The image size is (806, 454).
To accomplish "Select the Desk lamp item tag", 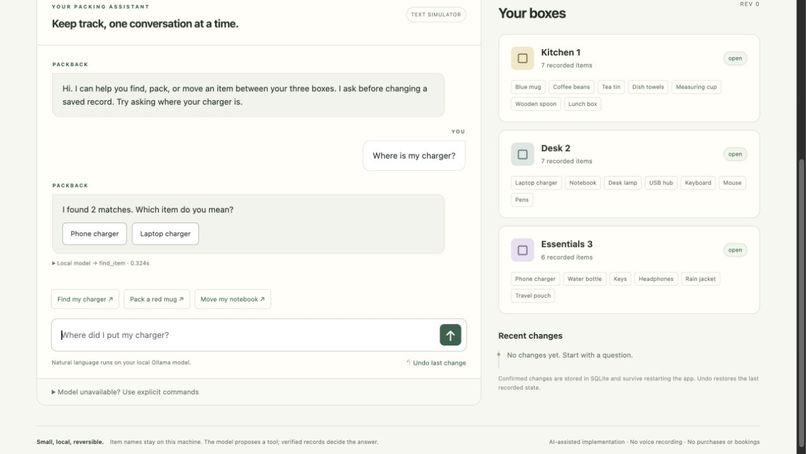I will tap(622, 183).
